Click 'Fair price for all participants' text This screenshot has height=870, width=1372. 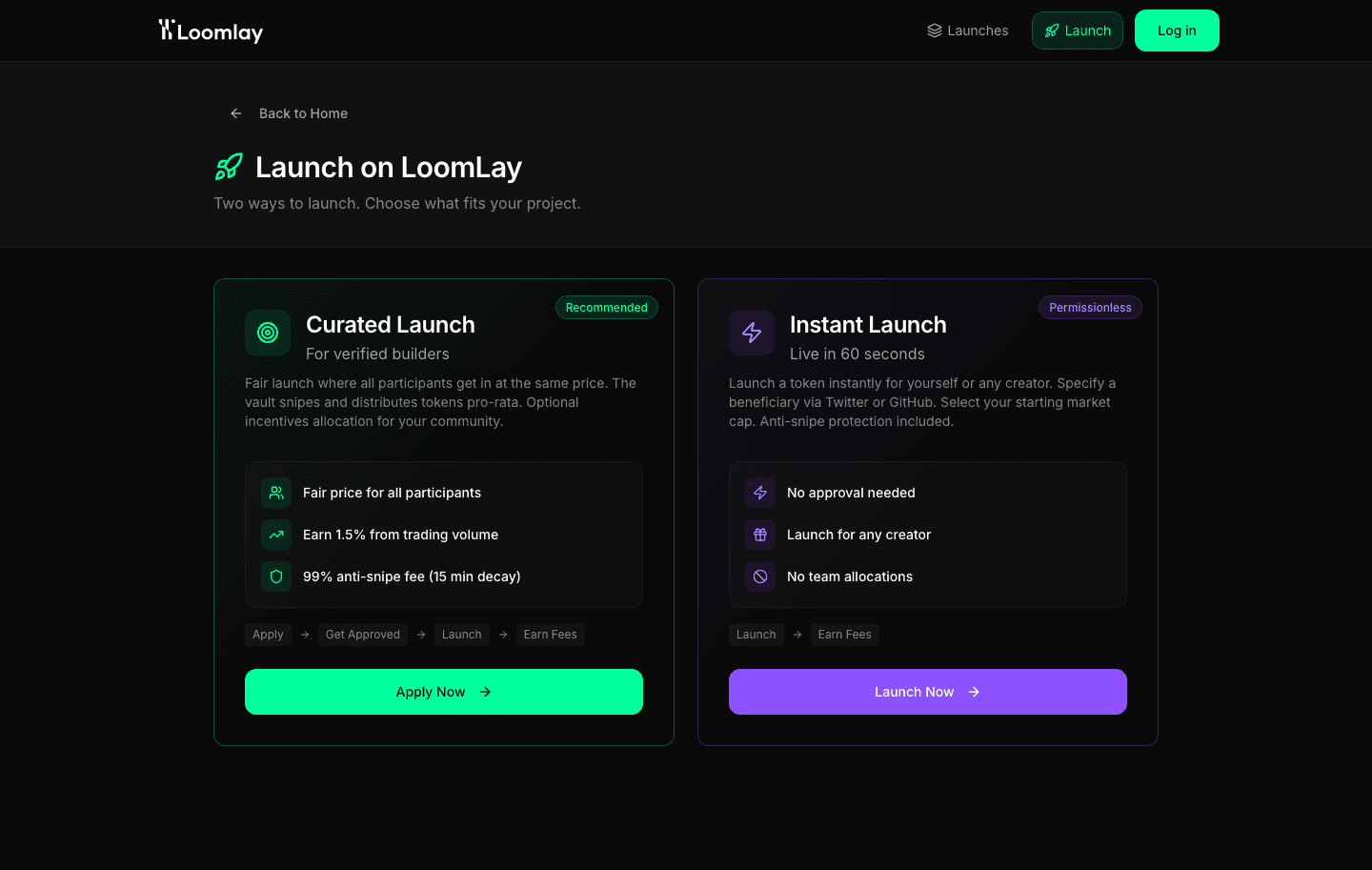click(x=392, y=493)
